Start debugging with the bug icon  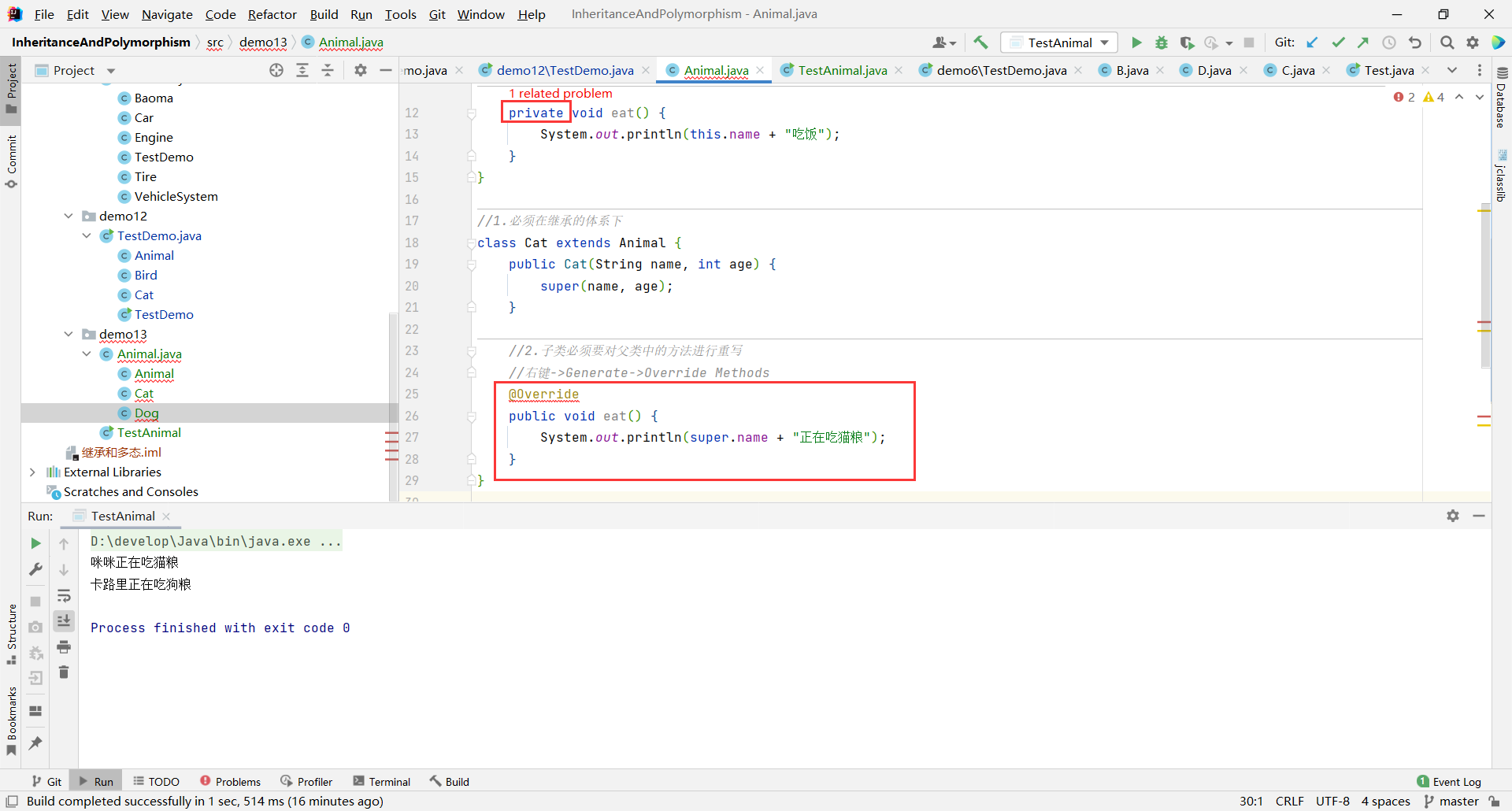click(x=1162, y=43)
